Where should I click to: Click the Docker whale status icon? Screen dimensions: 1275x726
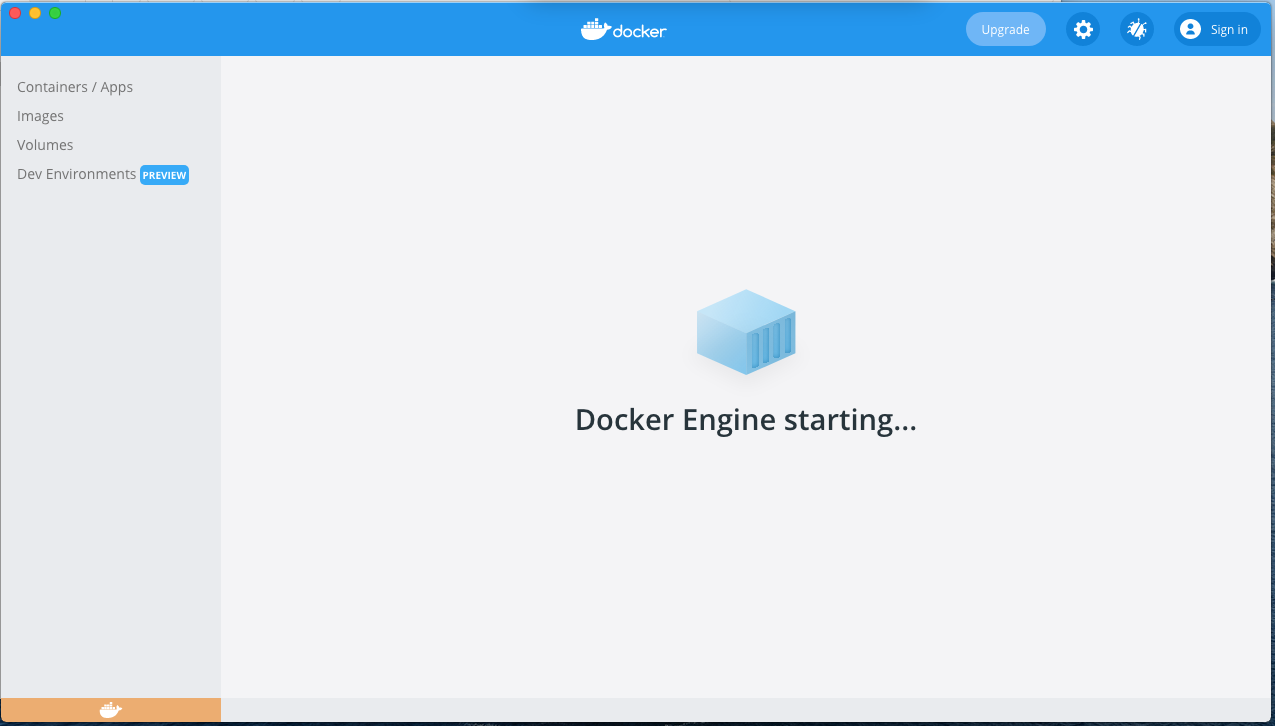[111, 710]
